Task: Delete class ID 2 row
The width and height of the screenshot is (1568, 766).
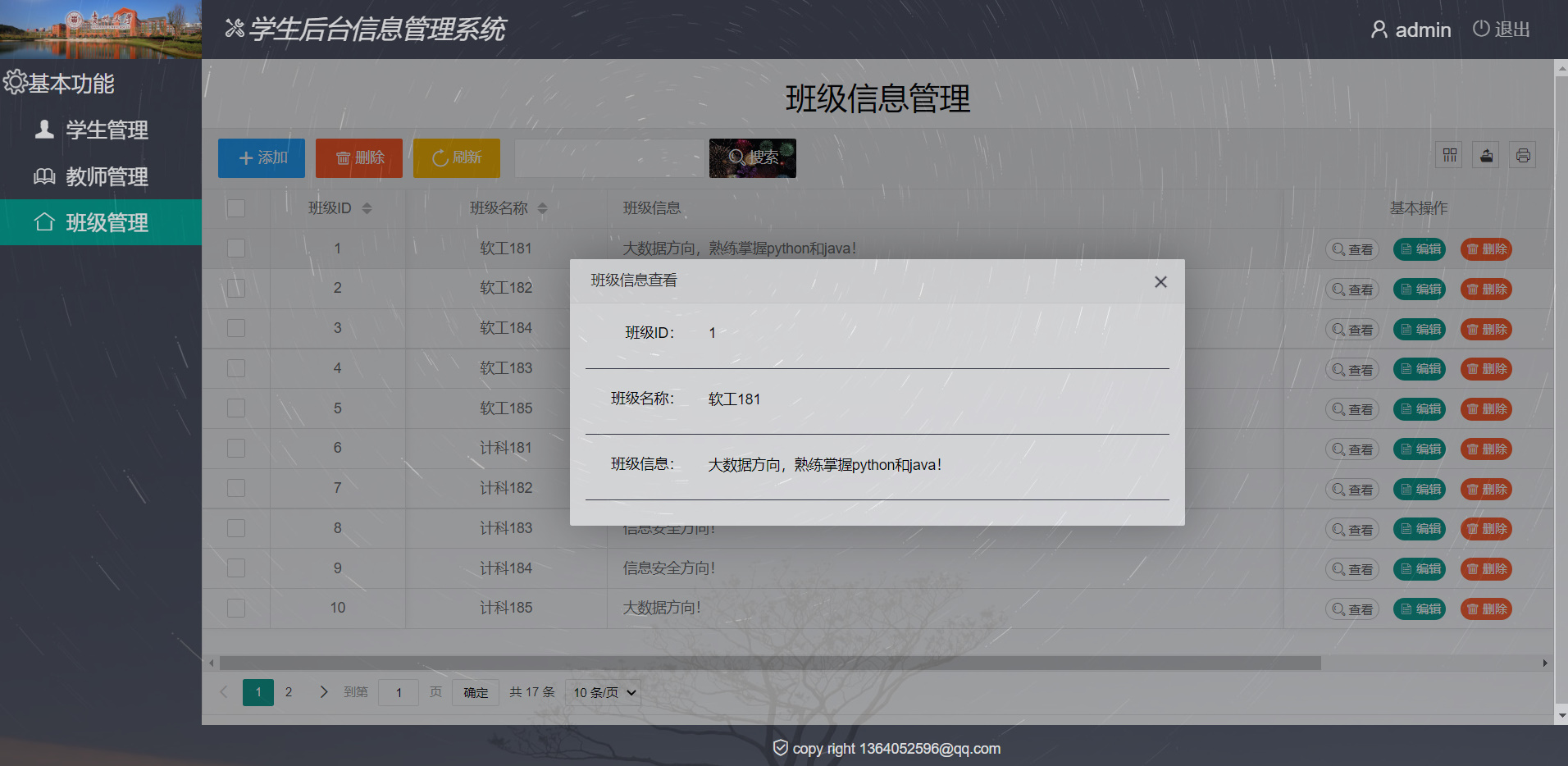Action: coord(1486,290)
